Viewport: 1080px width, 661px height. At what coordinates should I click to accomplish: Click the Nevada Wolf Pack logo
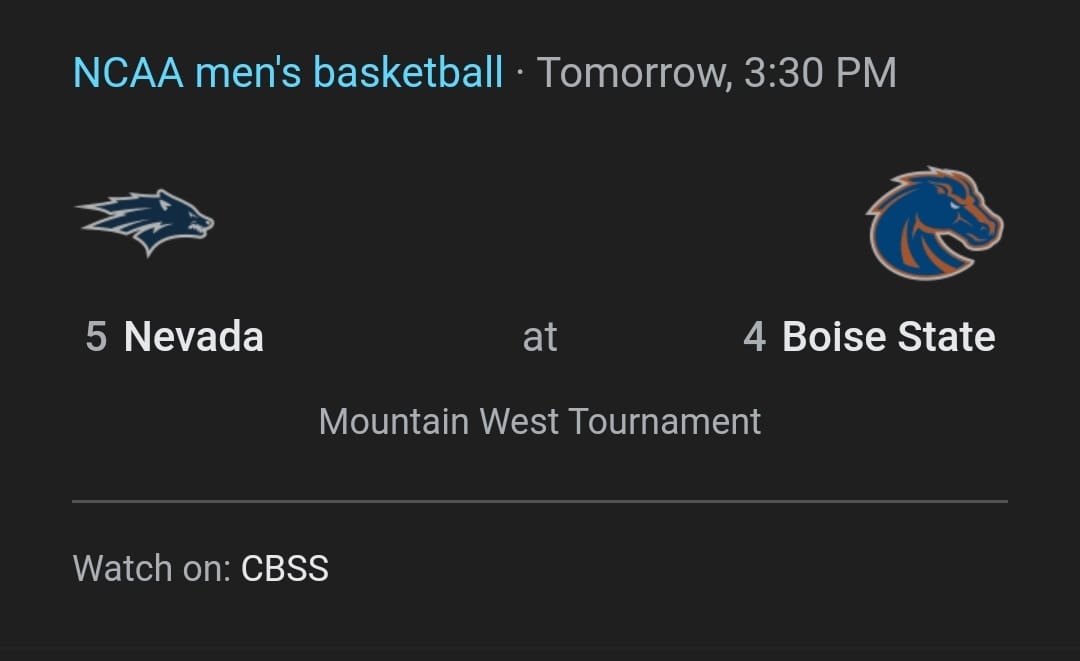click(x=146, y=222)
